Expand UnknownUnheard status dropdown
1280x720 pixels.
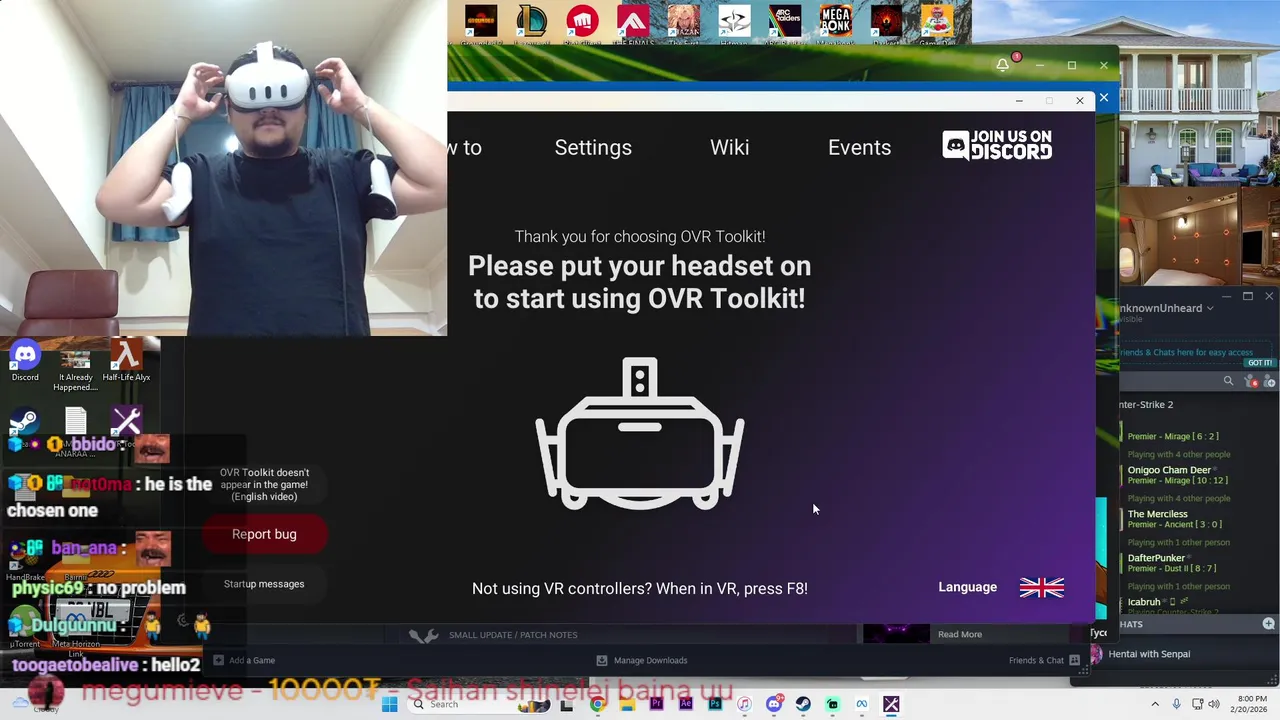1210,308
